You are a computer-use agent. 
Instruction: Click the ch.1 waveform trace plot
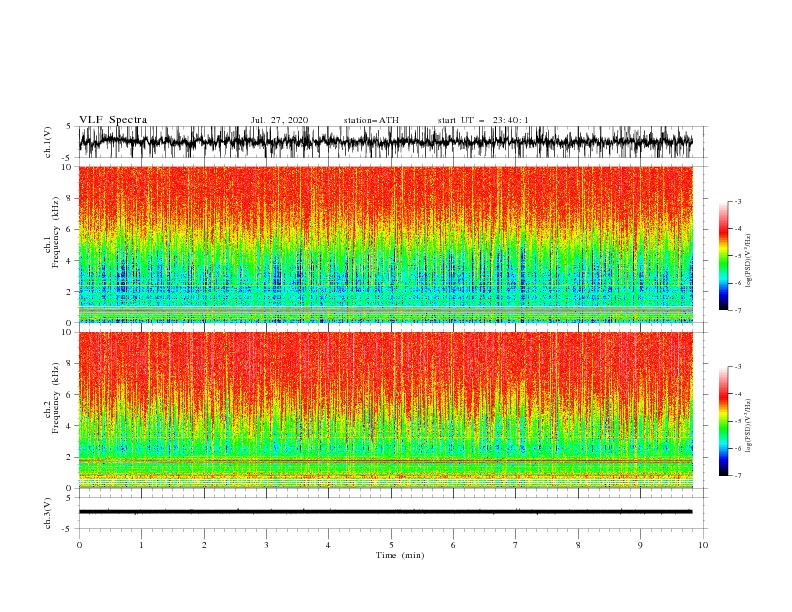[386, 142]
